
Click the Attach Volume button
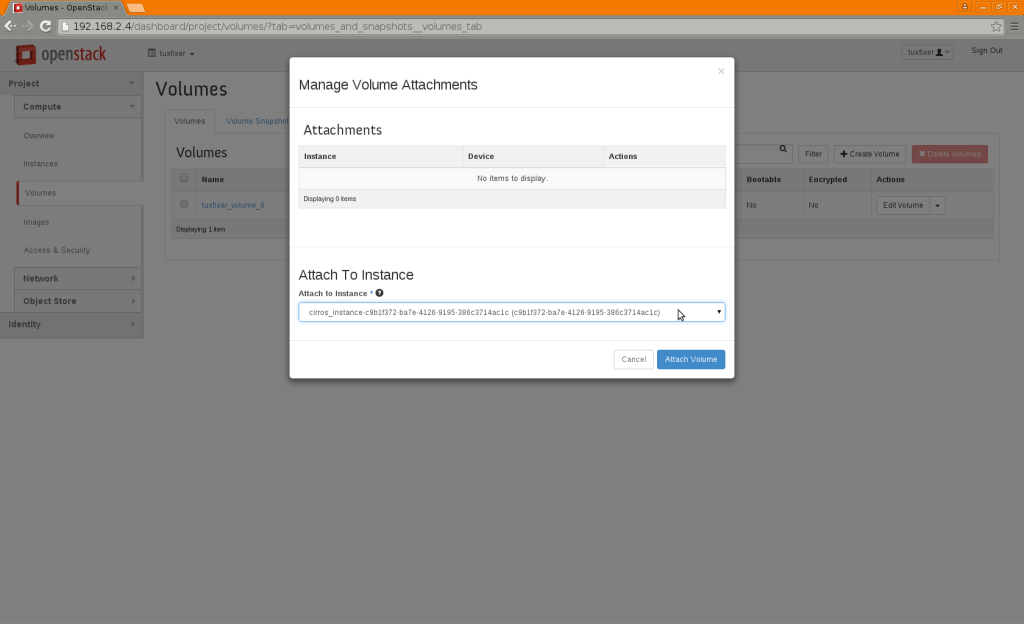pyautogui.click(x=690, y=359)
